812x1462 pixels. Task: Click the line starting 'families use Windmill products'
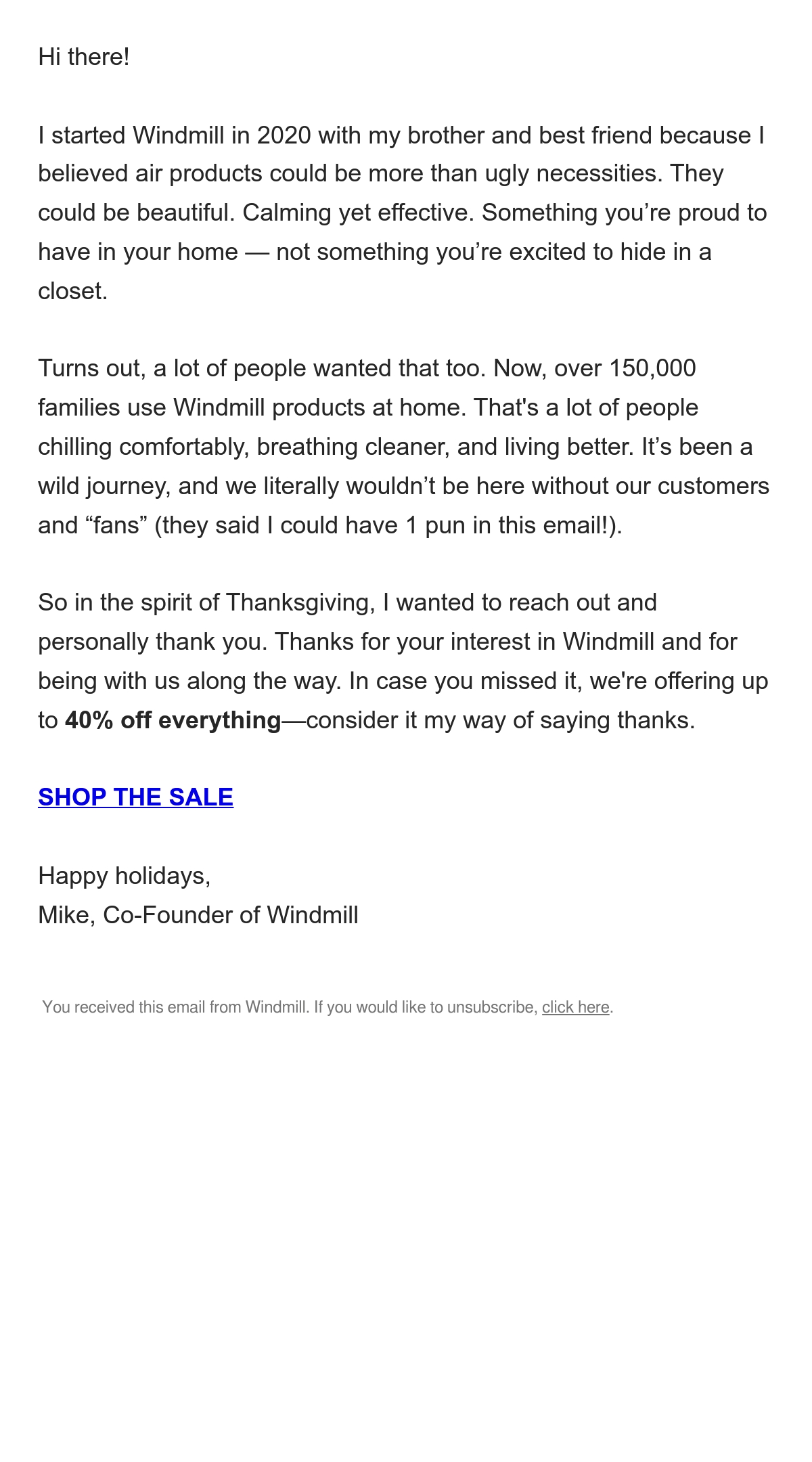(368, 407)
